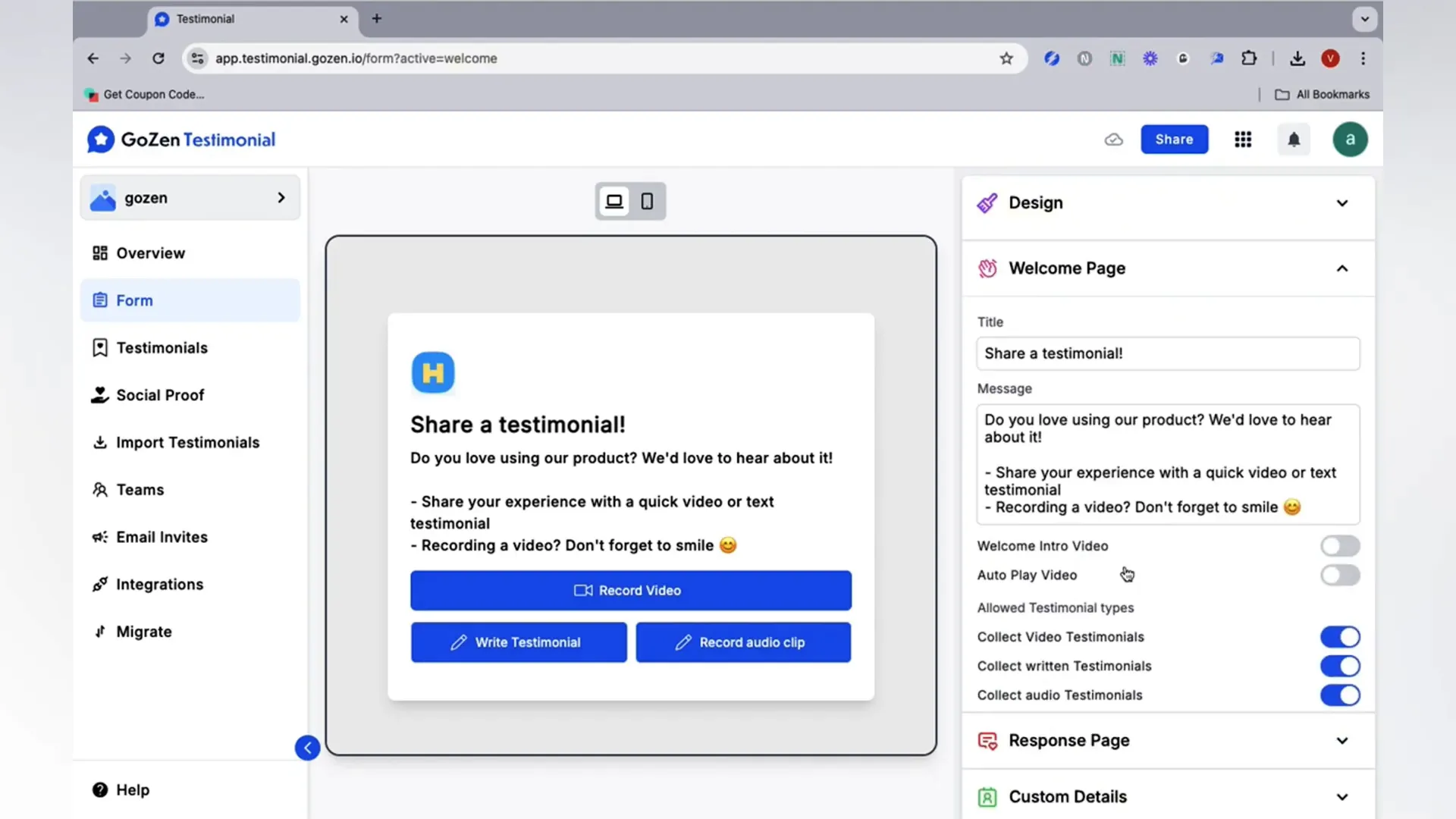
Task: Open Migrate in sidebar
Action: point(190,632)
